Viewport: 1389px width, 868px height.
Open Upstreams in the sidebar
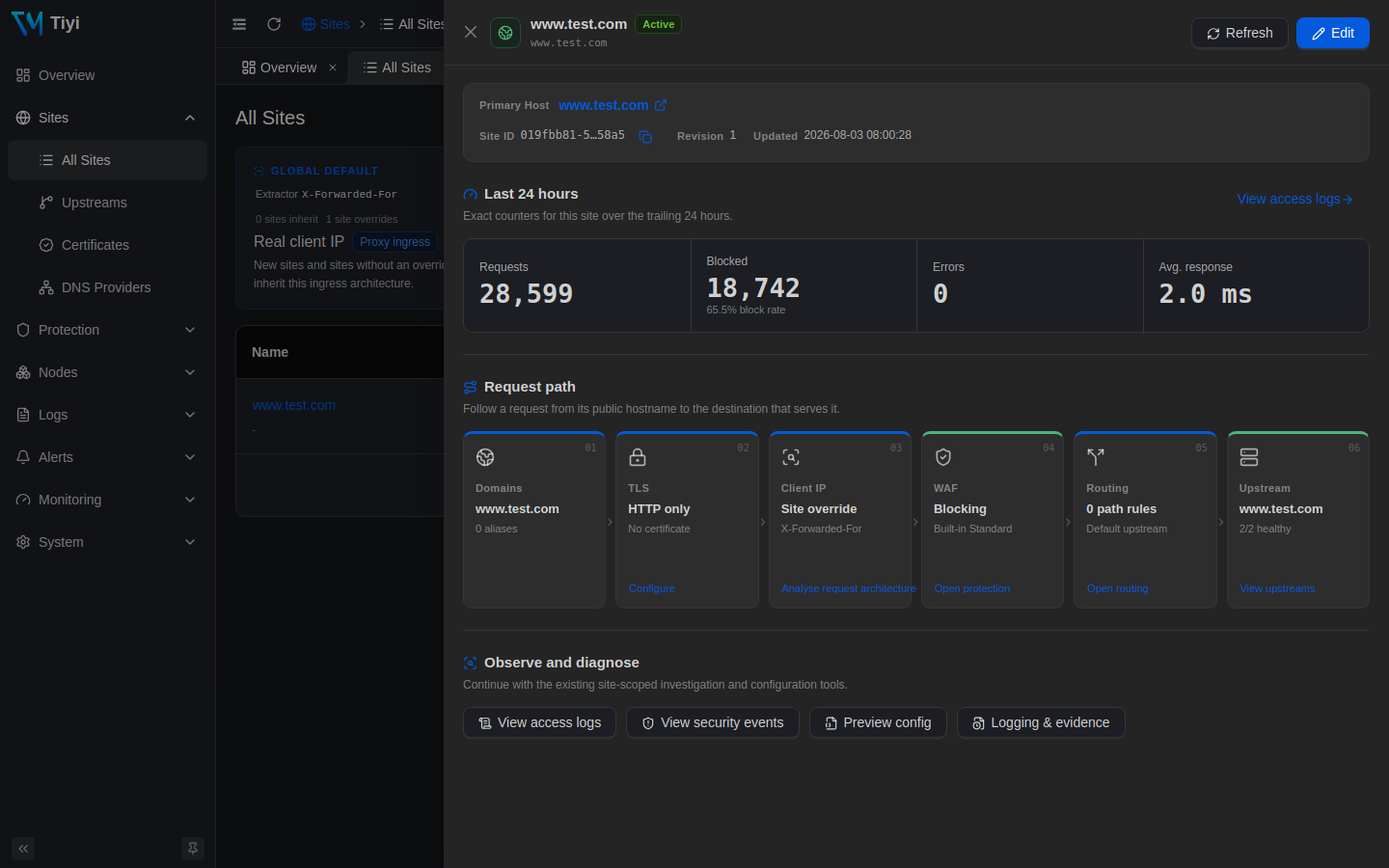[107, 203]
